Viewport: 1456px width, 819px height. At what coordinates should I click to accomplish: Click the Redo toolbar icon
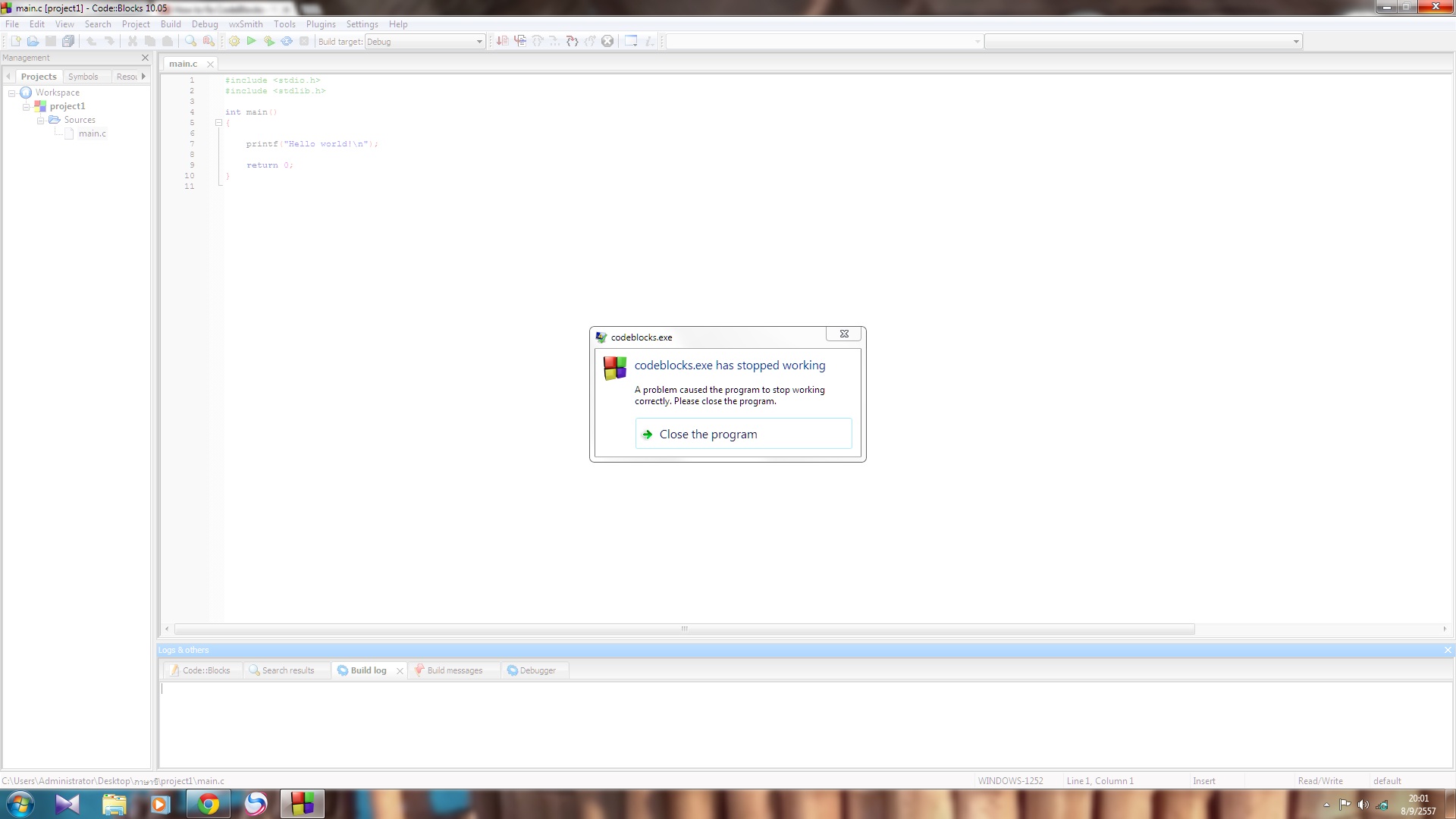coord(109,41)
